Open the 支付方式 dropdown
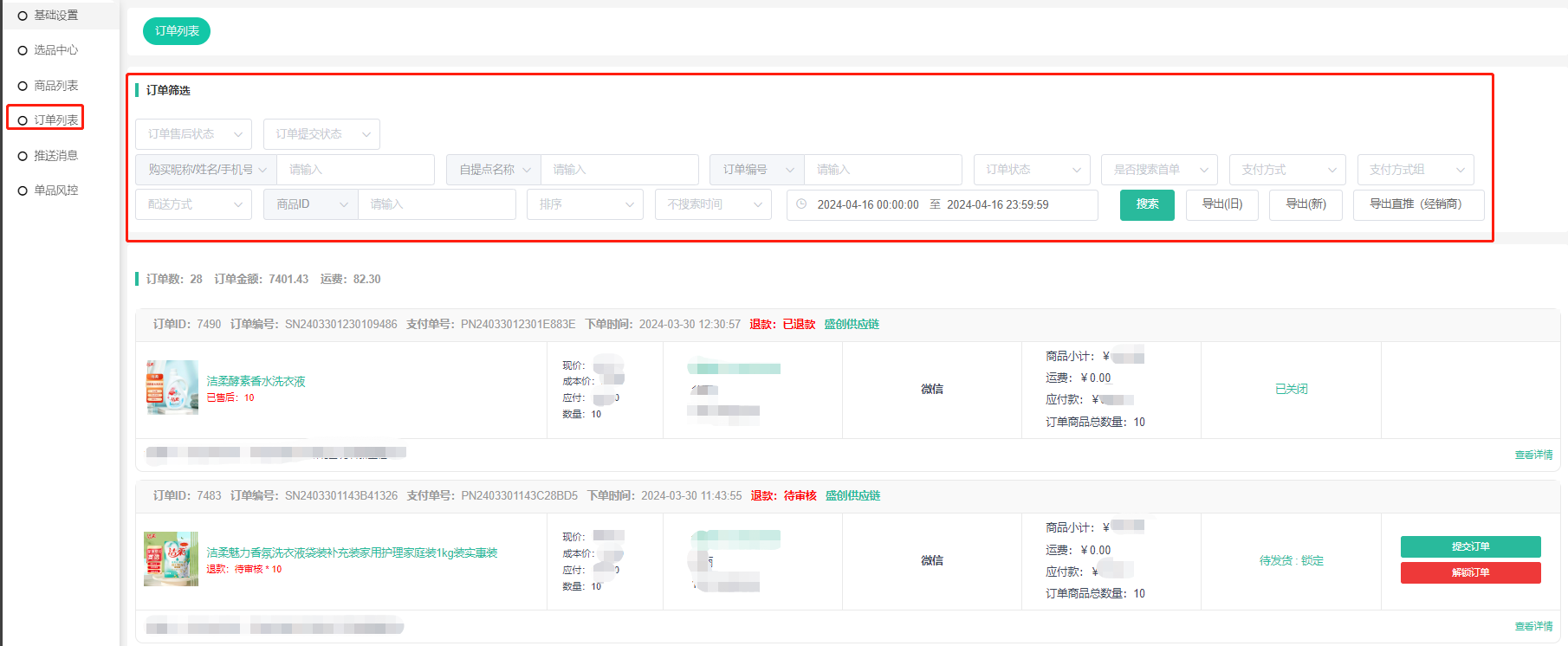 coord(1287,170)
